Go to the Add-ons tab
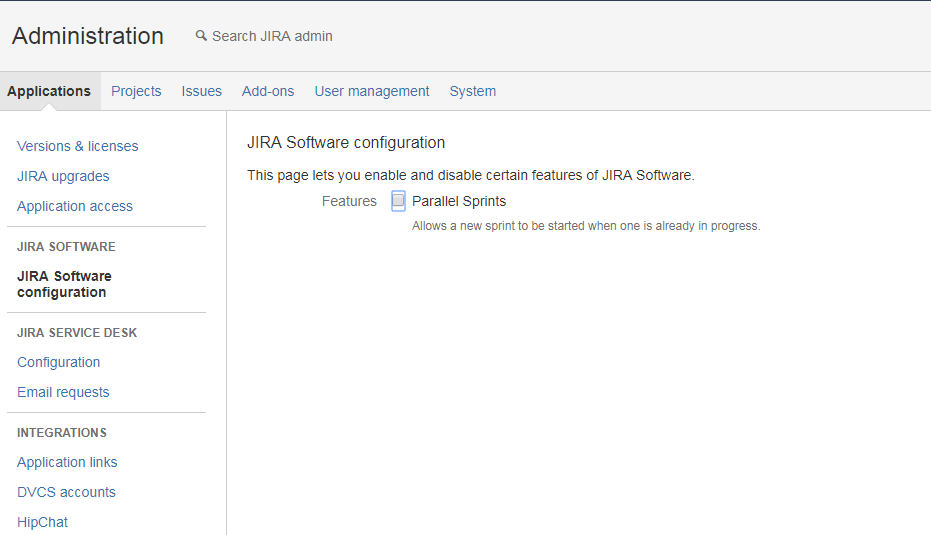The height and width of the screenshot is (535, 931). [x=268, y=91]
